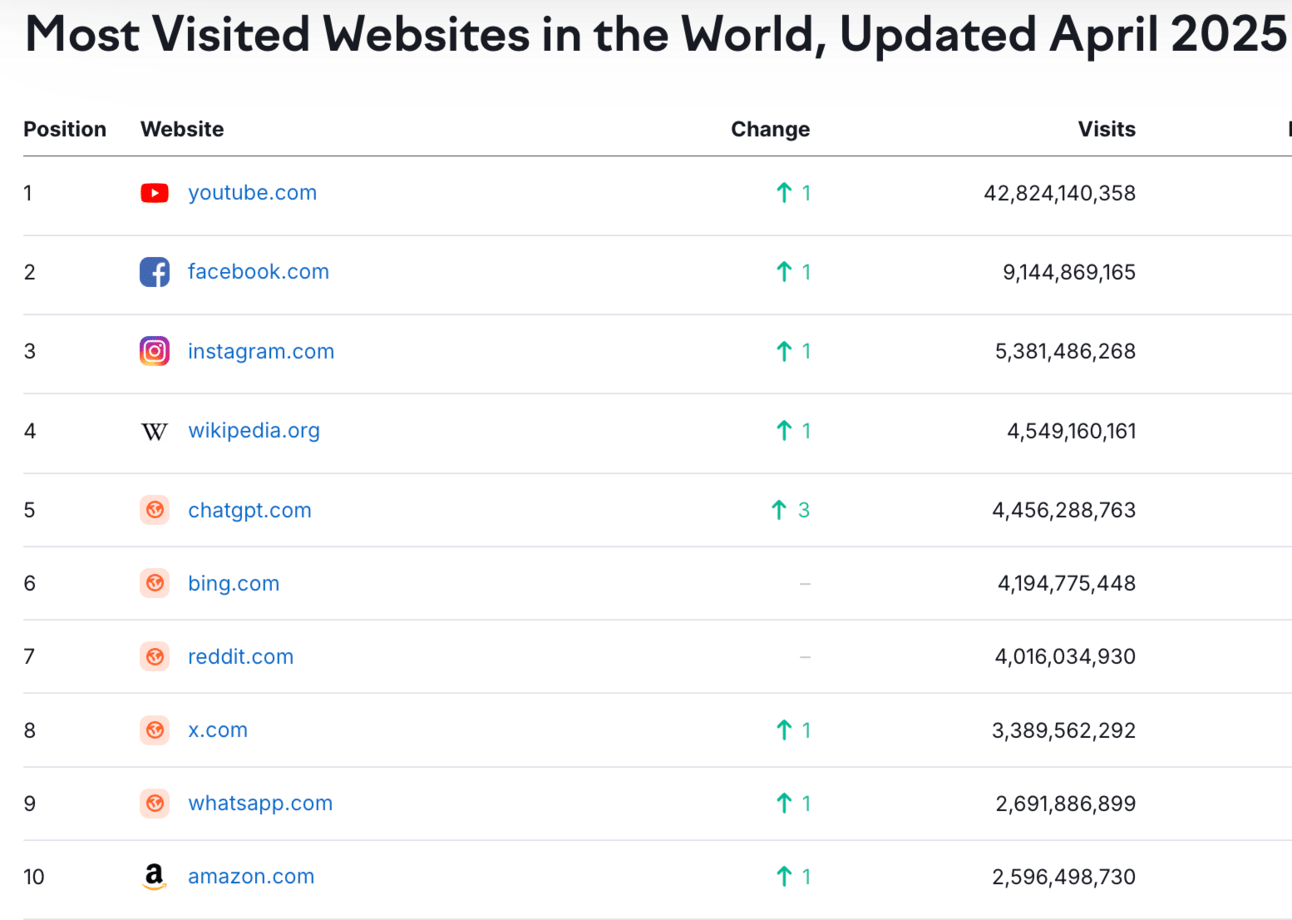
Task: Click the Wikipedia W icon
Action: 154,431
